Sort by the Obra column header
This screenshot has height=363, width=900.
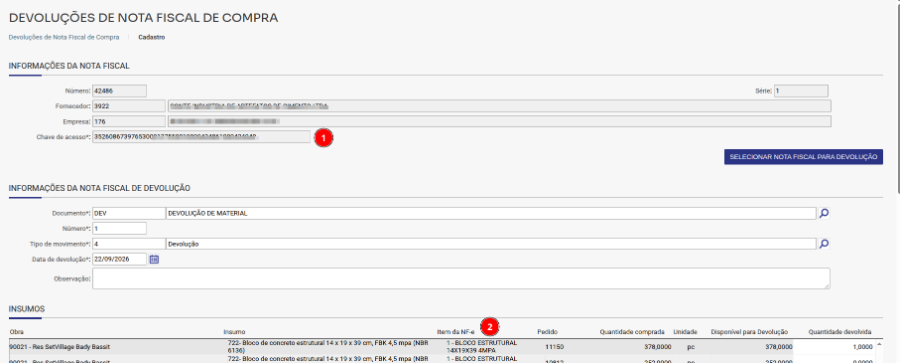17,331
